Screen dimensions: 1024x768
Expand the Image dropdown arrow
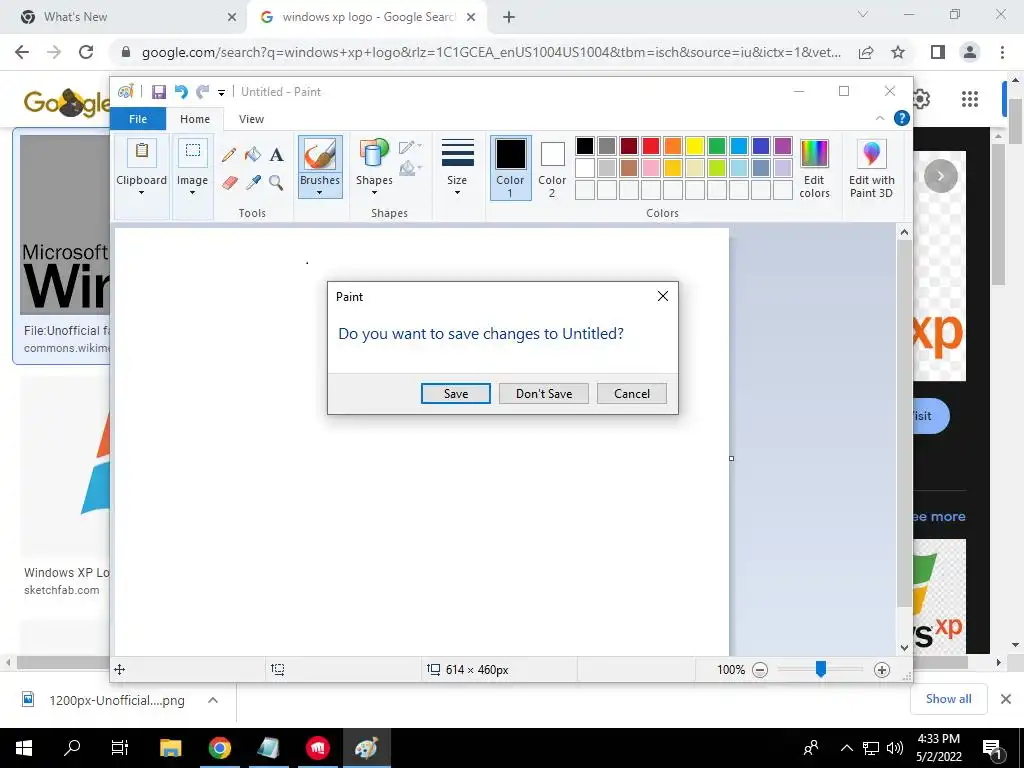[x=193, y=193]
